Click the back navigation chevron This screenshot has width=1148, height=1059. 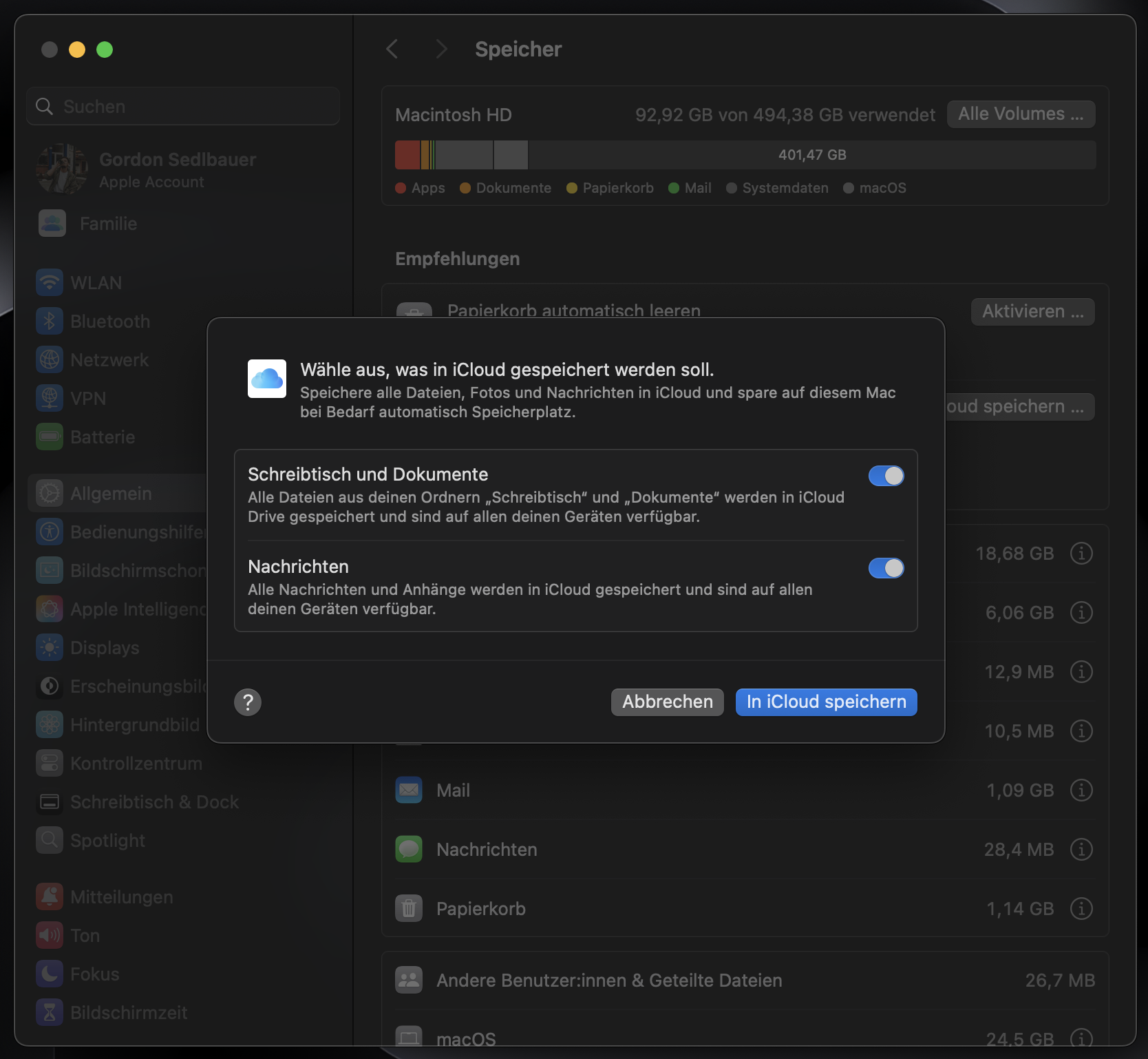pyautogui.click(x=392, y=49)
